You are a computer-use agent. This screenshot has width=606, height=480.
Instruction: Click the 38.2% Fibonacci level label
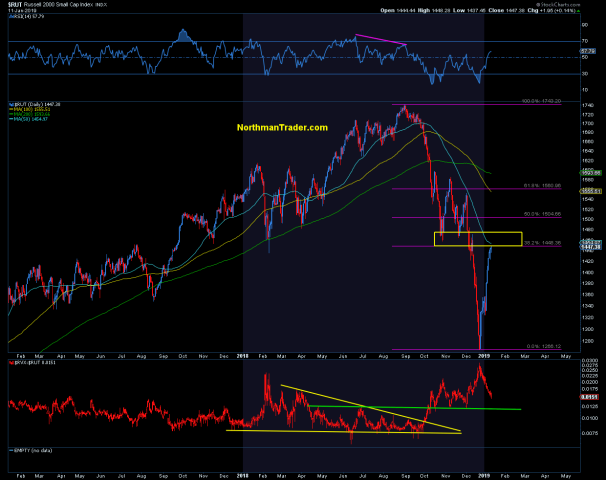point(542,243)
